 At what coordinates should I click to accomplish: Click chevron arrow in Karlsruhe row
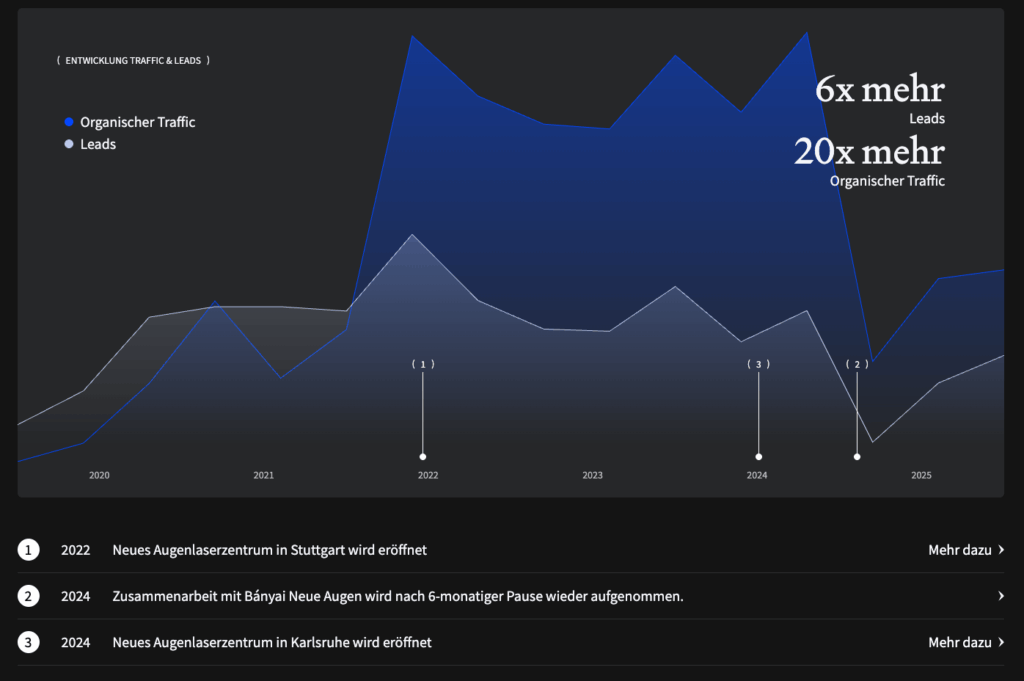click(1001, 642)
